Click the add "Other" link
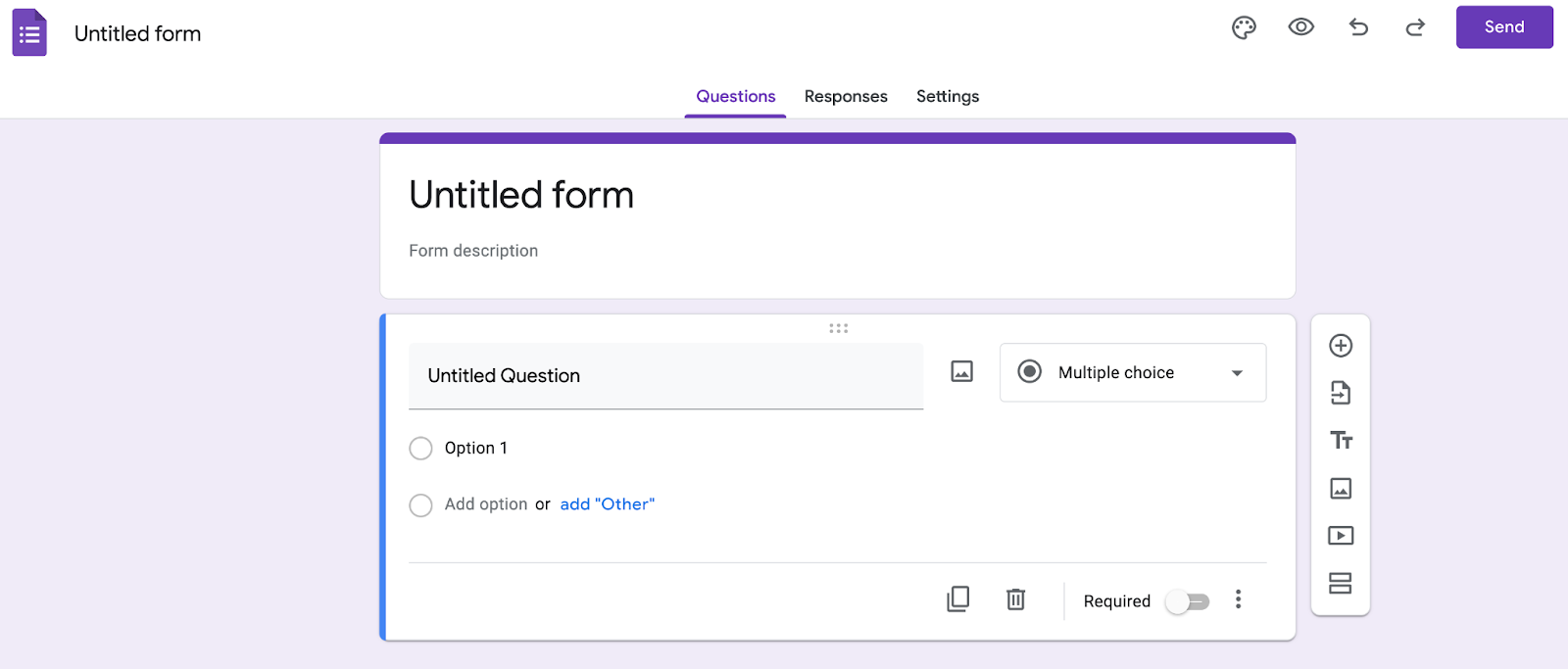 [608, 504]
